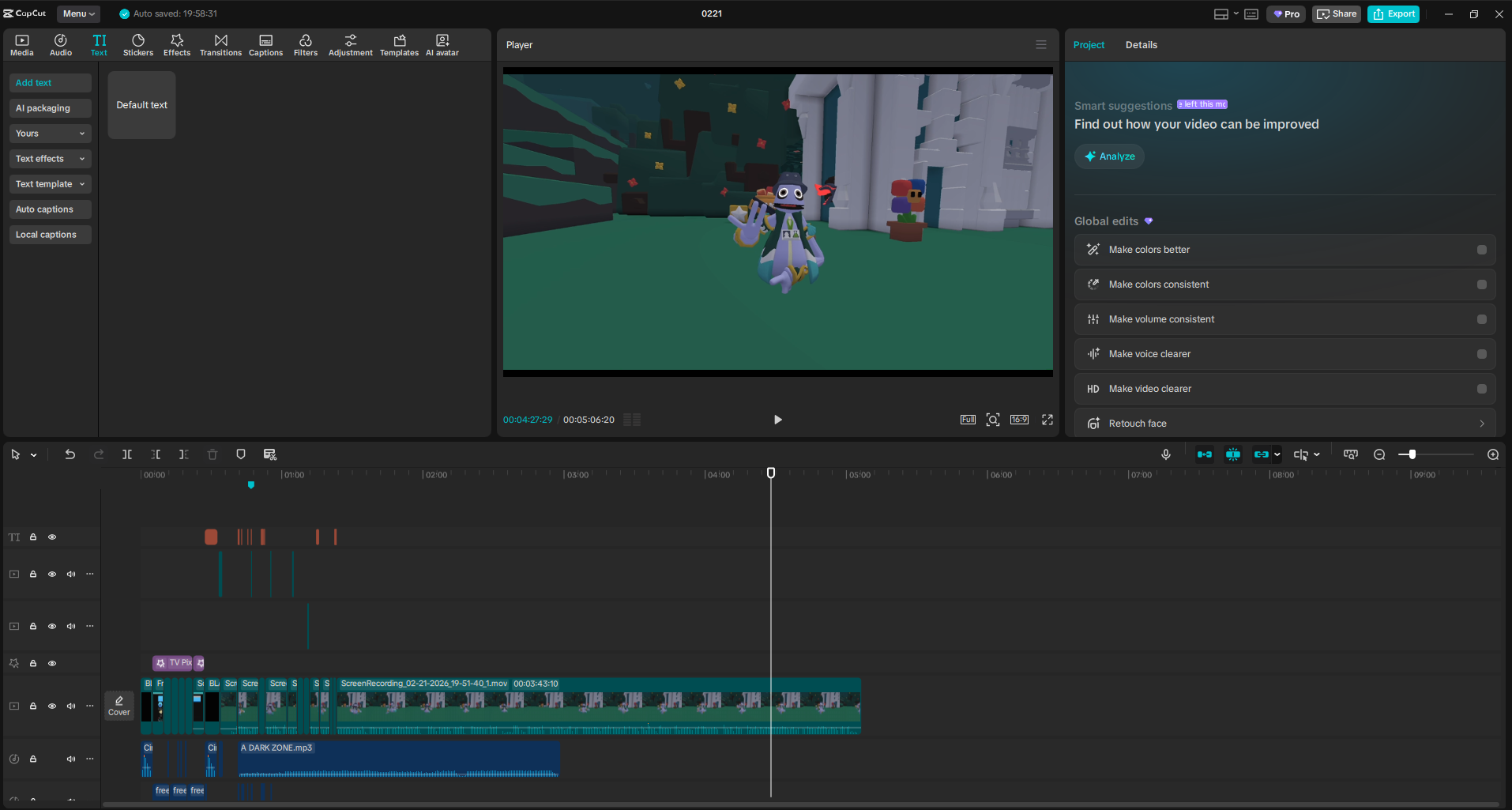Hide the text track with eye icon
Image resolution: width=1512 pixels, height=810 pixels.
click(x=52, y=537)
